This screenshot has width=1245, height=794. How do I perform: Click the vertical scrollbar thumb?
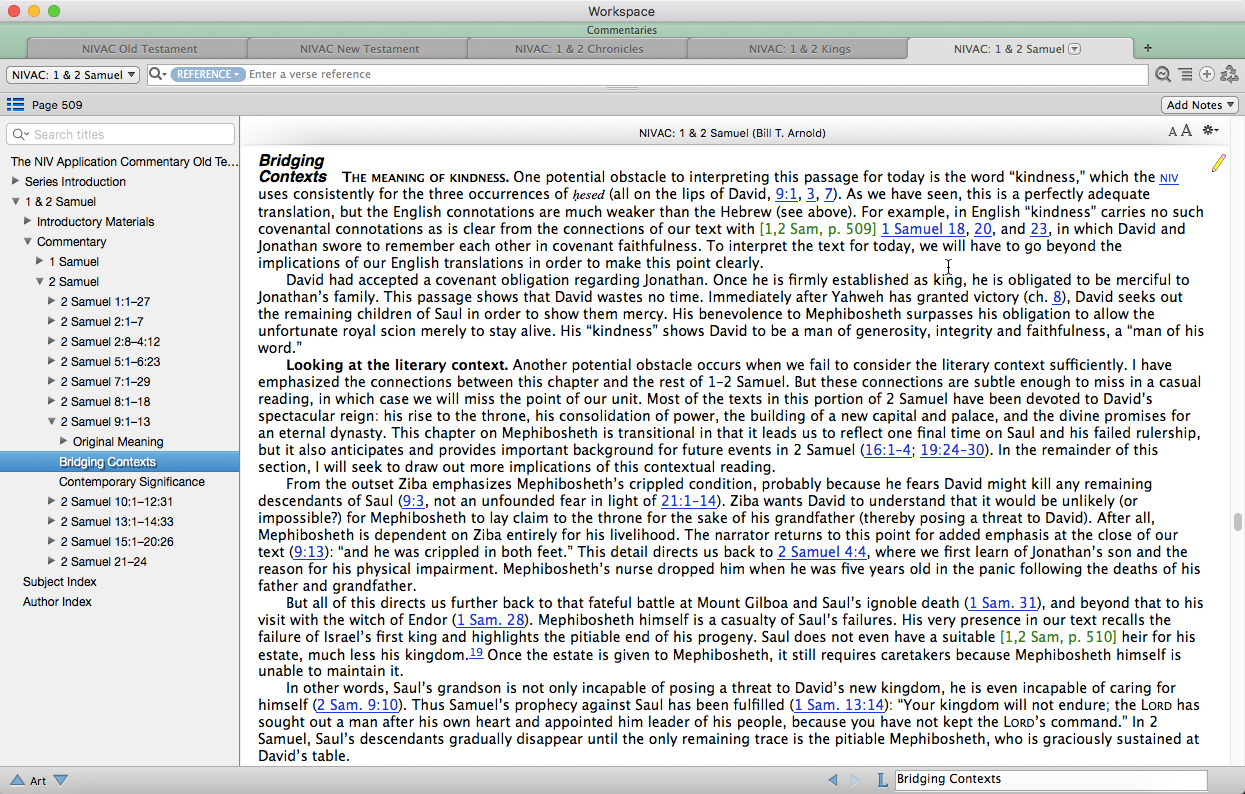[x=1238, y=522]
